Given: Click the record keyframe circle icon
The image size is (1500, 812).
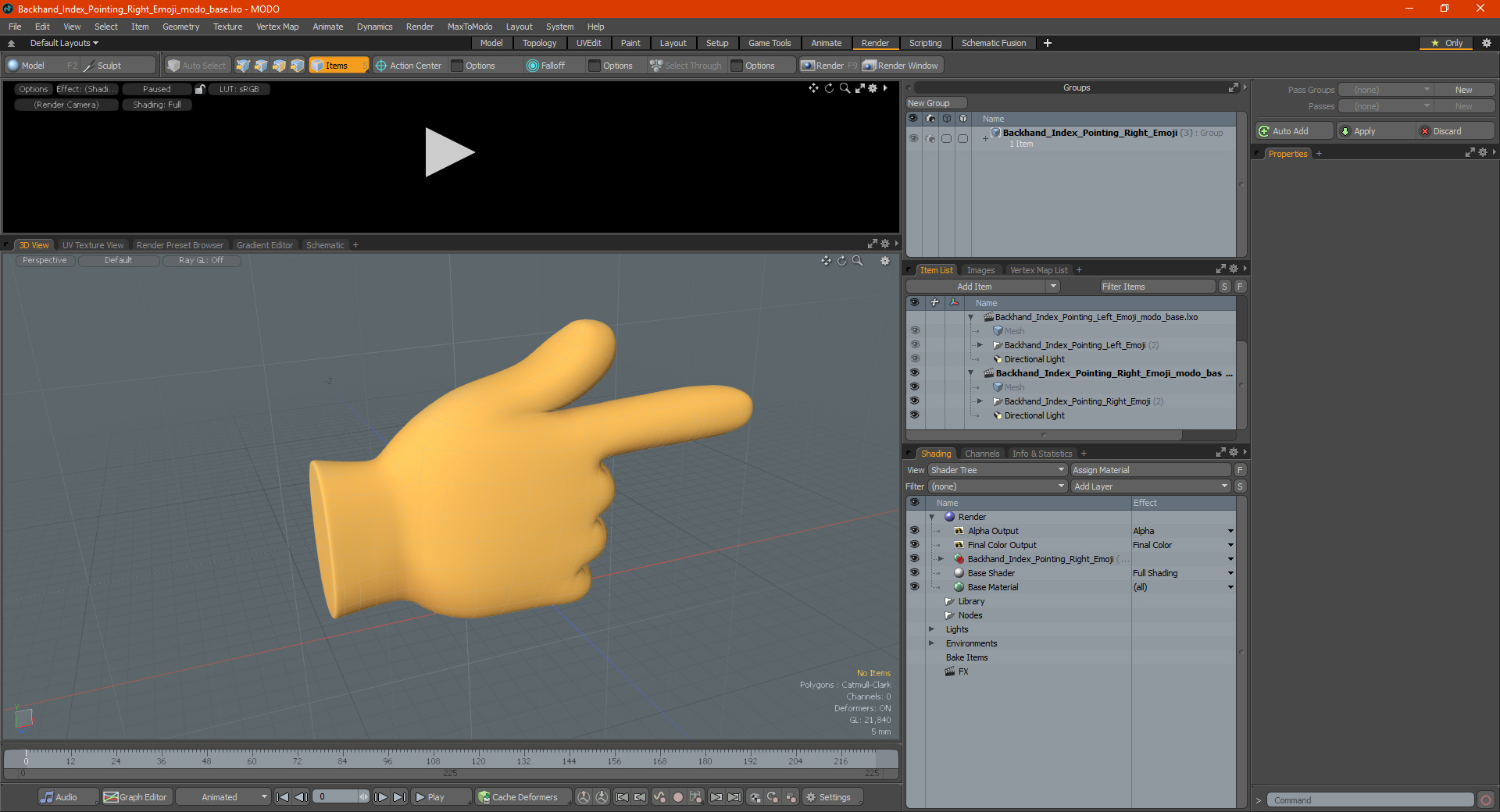Looking at the screenshot, I should (x=678, y=797).
